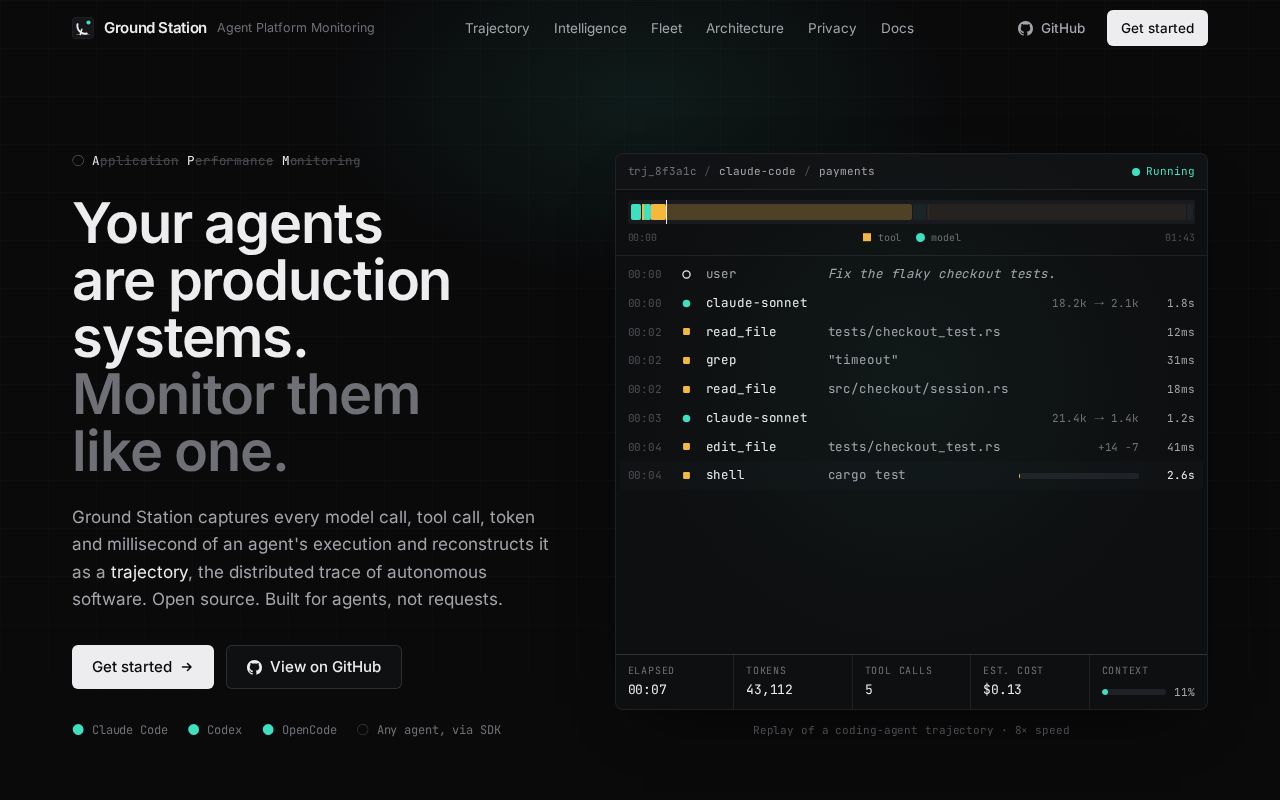
Task: Click the View on GitHub button
Action: click(314, 667)
